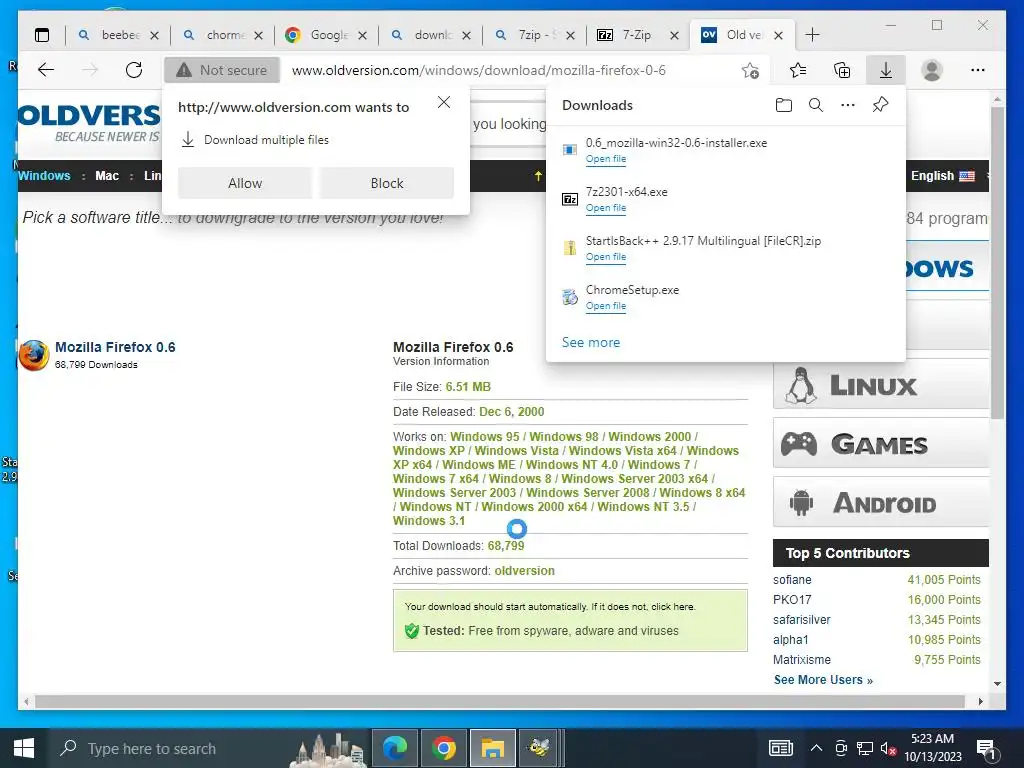This screenshot has height=768, width=1024.
Task: Click the Not secure site indicator
Action: [222, 70]
